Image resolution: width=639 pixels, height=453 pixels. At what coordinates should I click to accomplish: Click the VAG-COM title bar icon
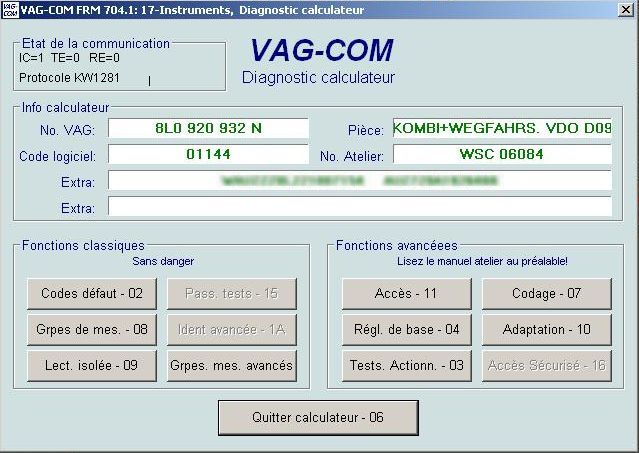coord(10,10)
